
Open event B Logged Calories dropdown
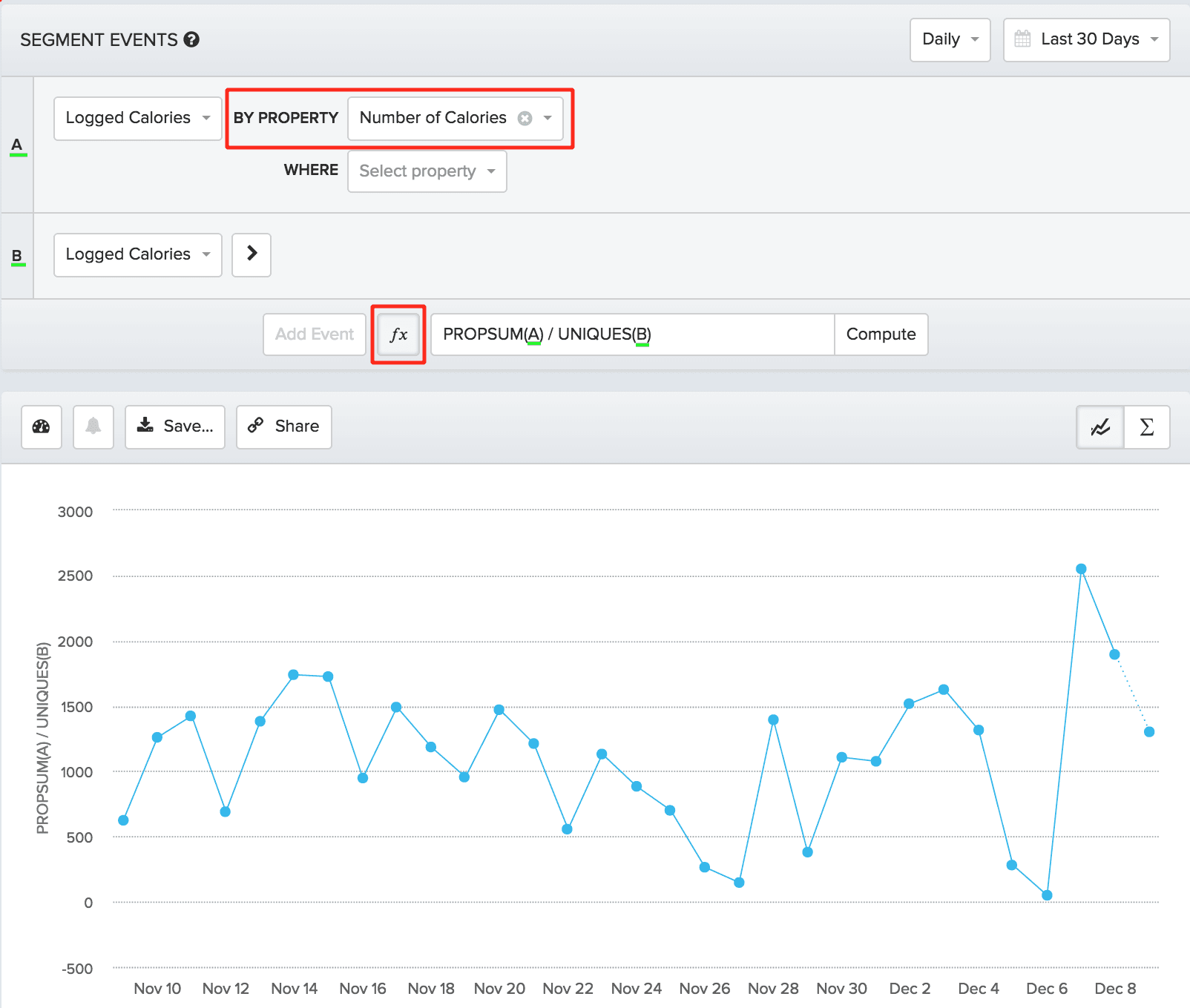[x=138, y=254]
